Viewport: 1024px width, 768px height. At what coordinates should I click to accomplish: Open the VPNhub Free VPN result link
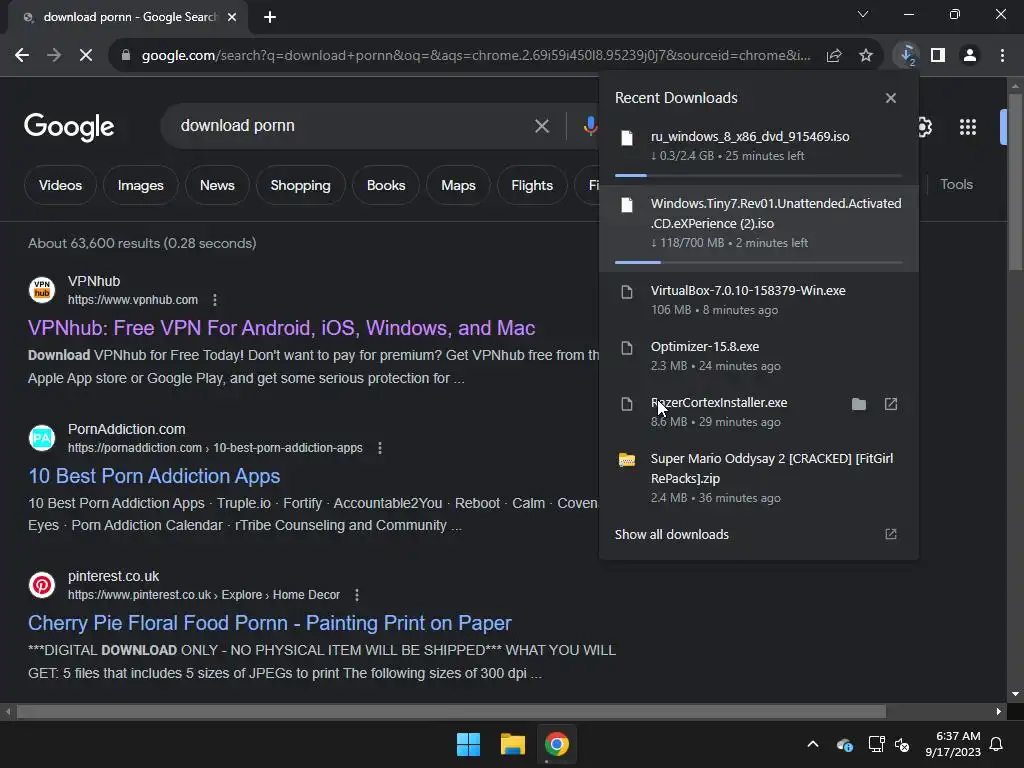[281, 328]
